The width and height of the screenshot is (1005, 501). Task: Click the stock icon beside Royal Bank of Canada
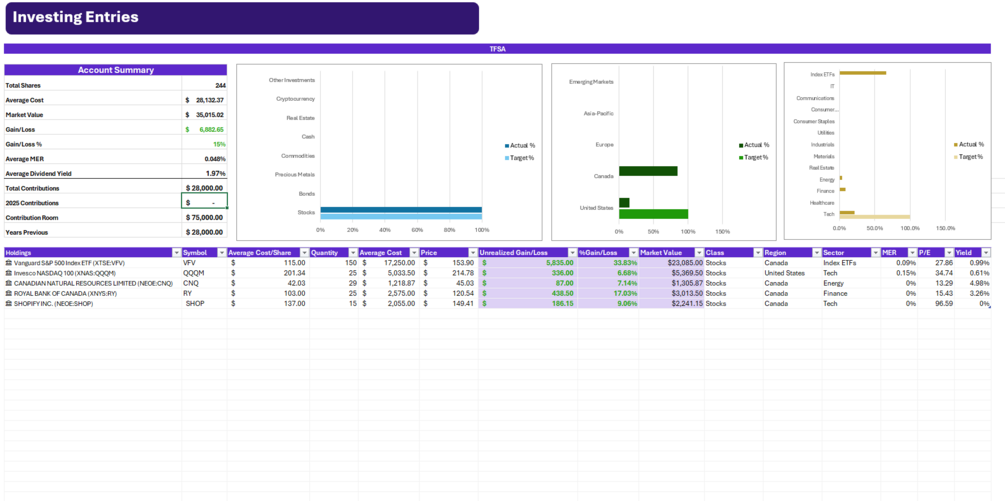tap(8, 293)
